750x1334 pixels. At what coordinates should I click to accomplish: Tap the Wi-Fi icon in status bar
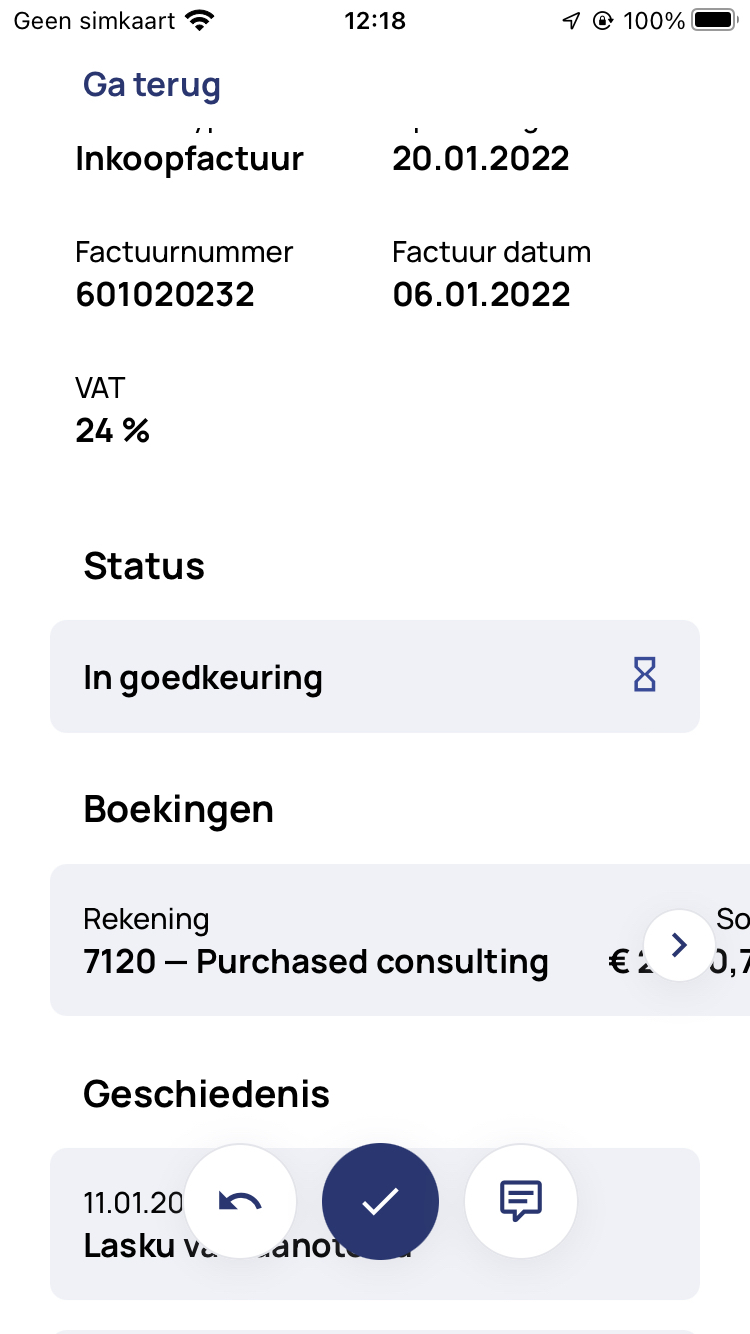[201, 21]
